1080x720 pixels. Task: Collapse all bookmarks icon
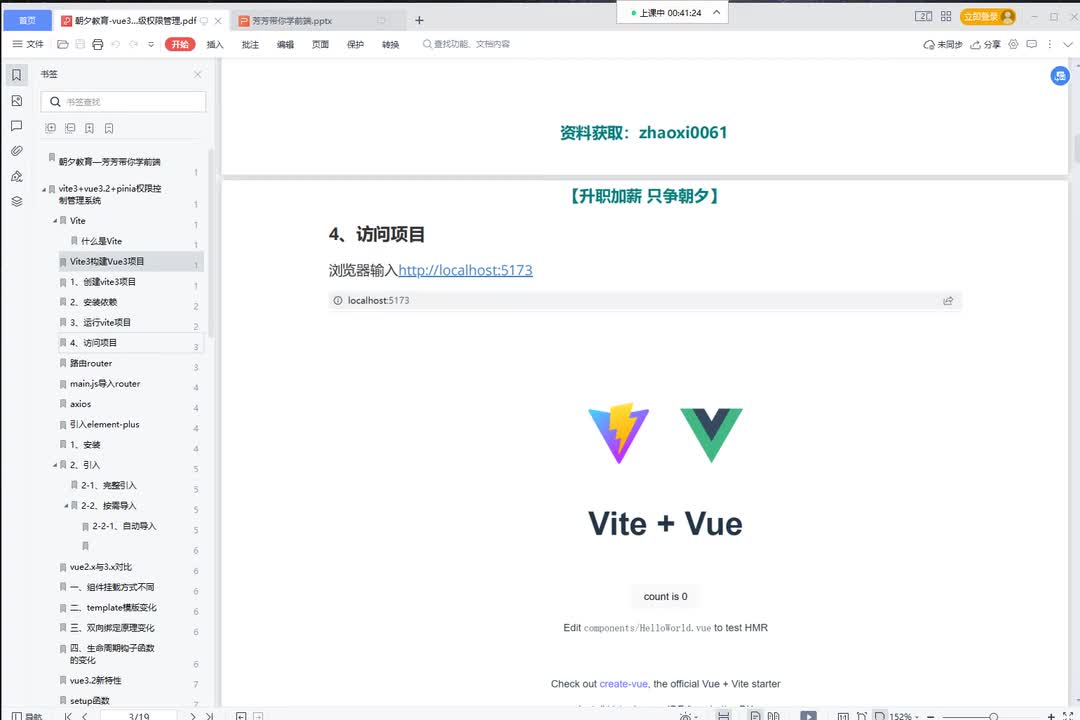[70, 128]
